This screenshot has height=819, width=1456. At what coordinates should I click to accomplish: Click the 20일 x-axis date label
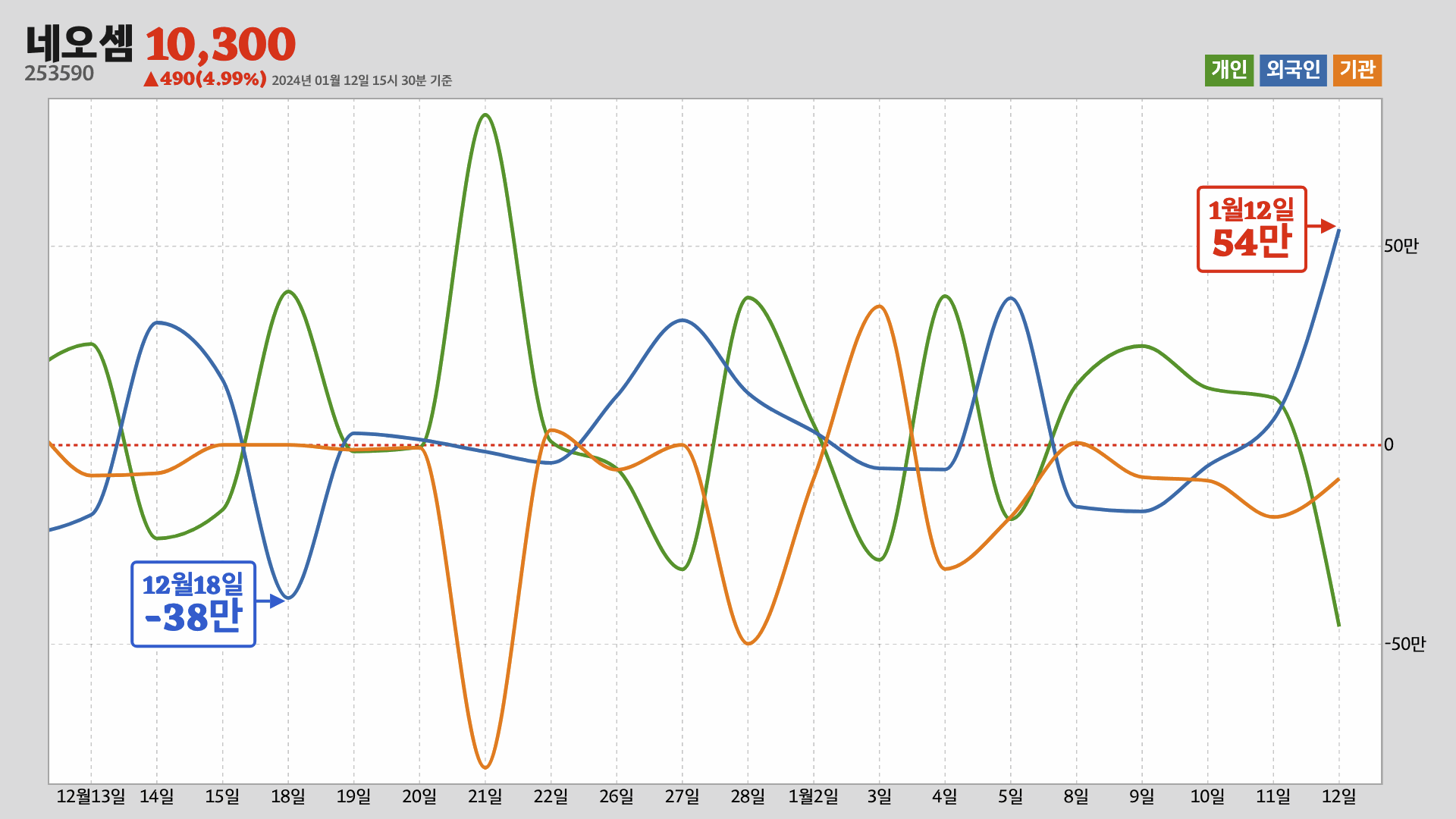(419, 796)
